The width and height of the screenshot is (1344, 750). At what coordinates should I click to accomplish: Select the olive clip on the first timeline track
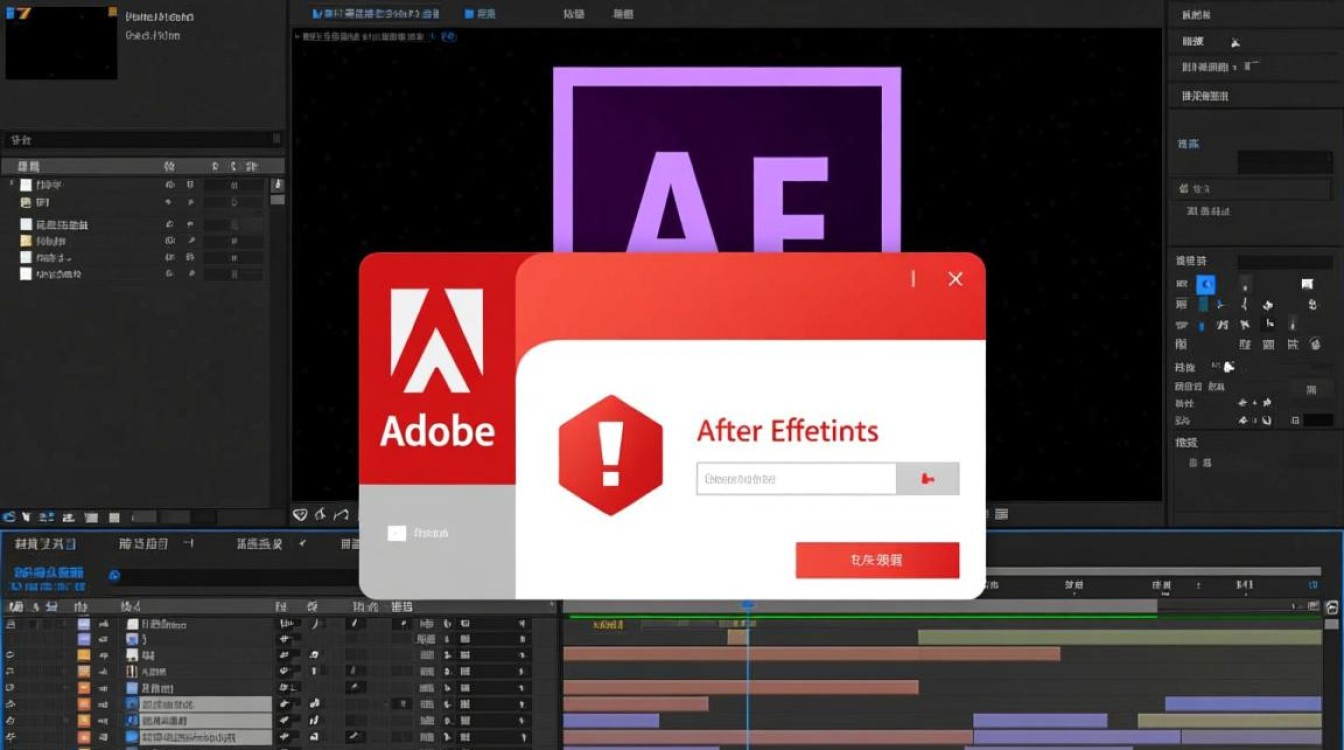click(1120, 637)
